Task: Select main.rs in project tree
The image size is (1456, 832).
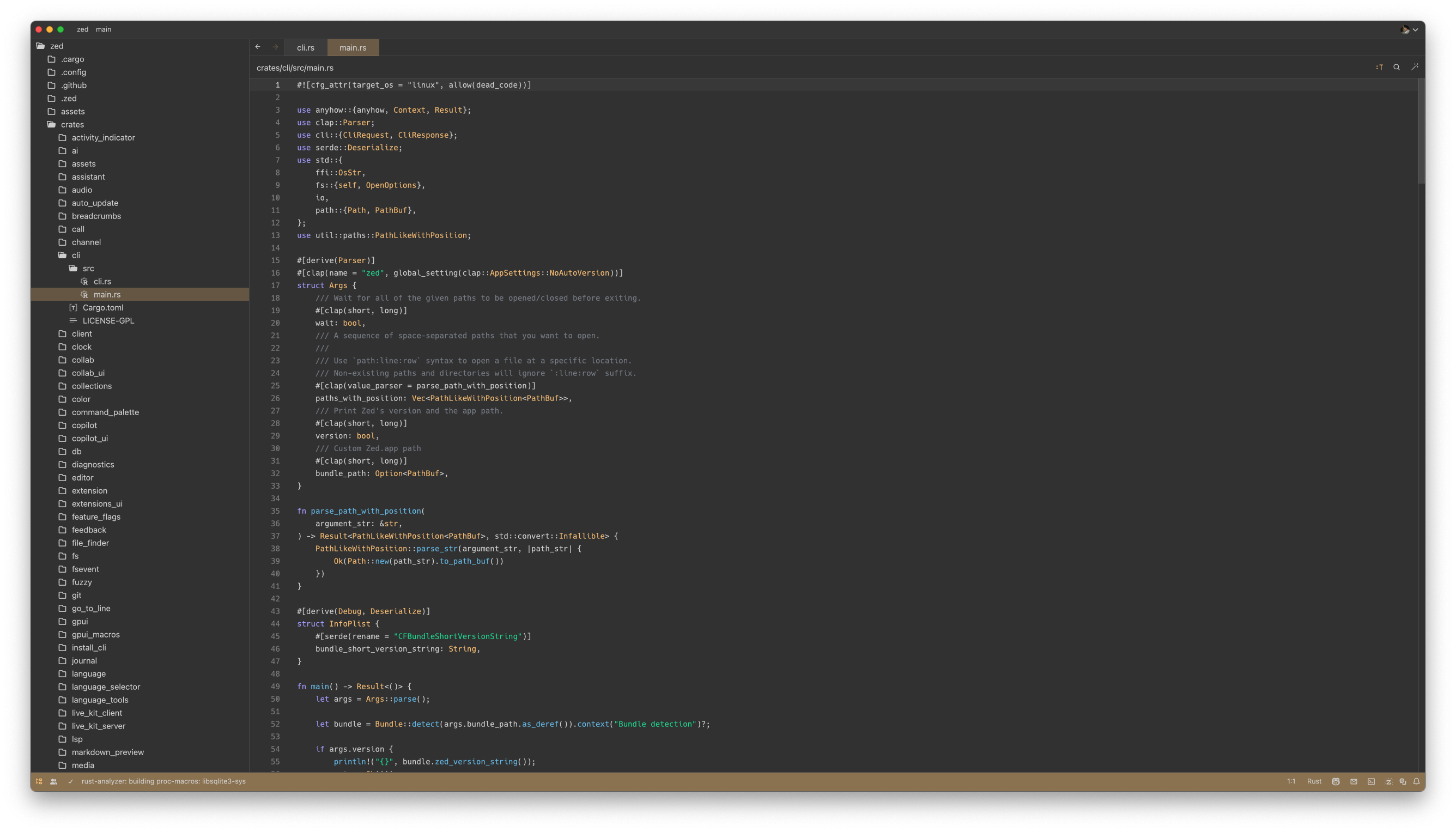Action: (140, 295)
